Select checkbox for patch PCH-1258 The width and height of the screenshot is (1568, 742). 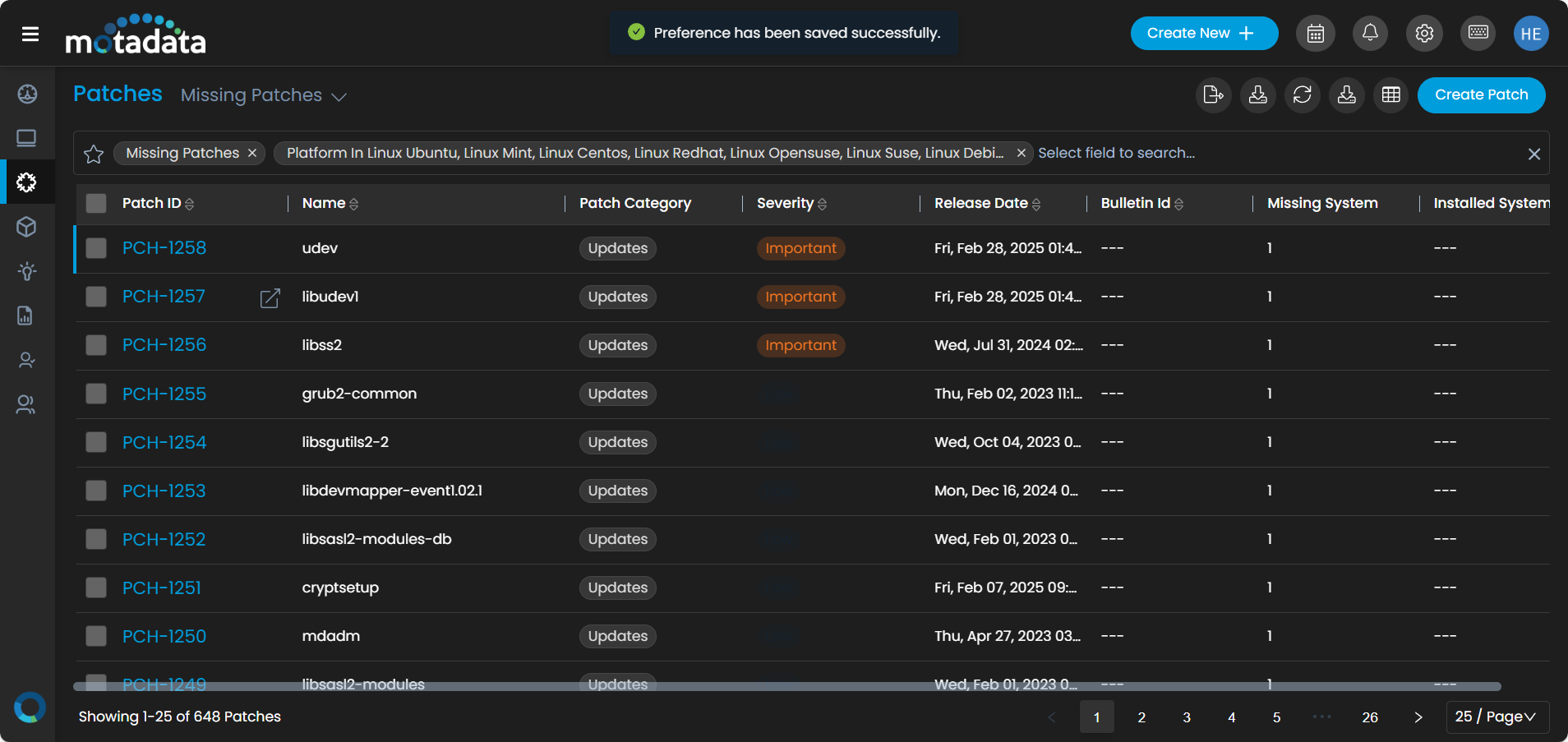pyautogui.click(x=96, y=248)
